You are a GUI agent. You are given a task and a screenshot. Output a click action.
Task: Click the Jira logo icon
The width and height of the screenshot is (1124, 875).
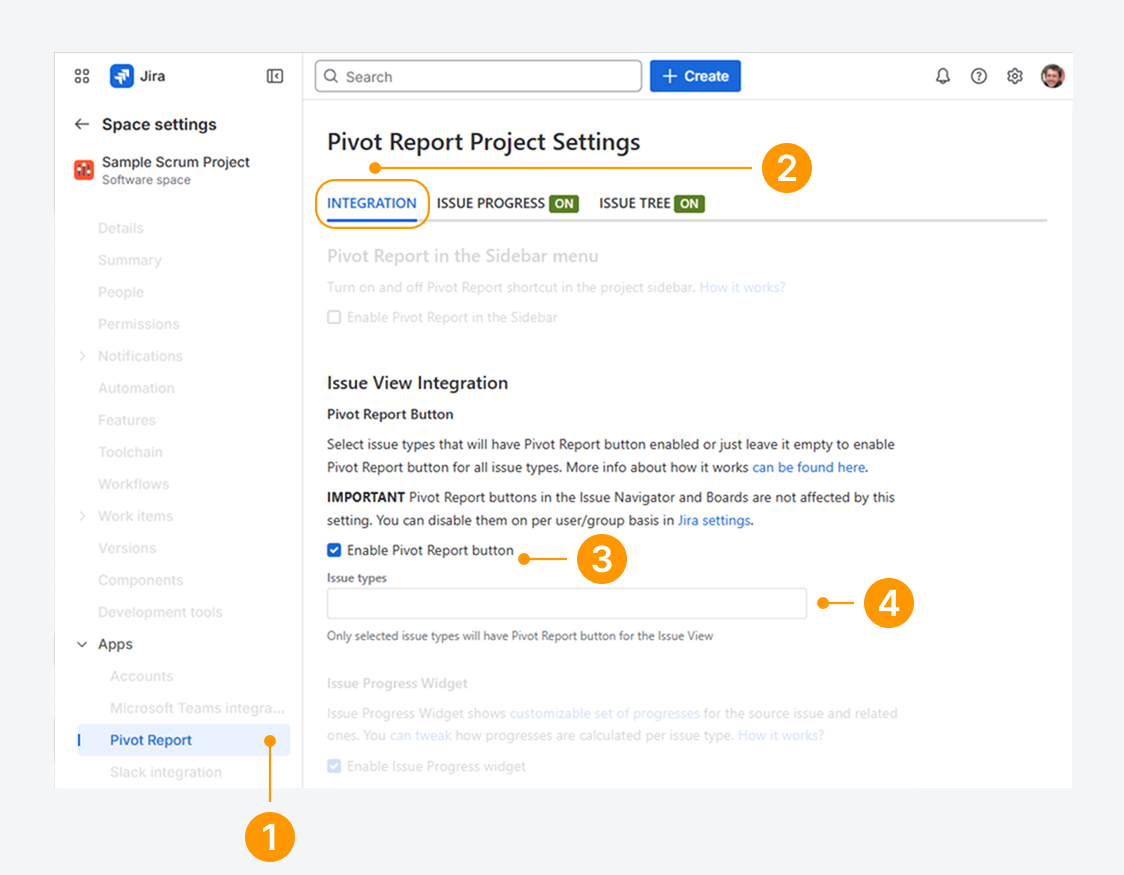click(121, 76)
